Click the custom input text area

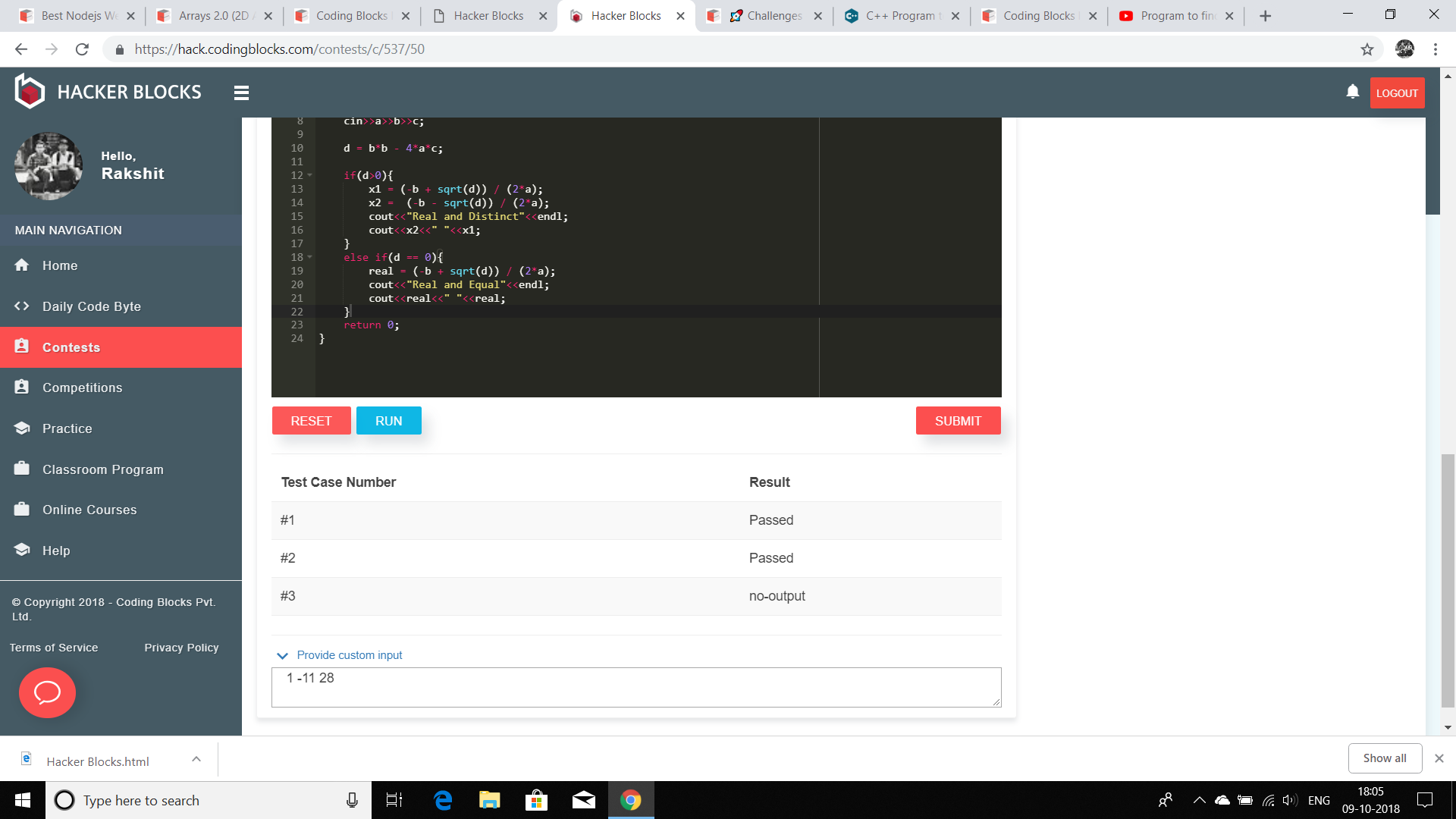636,687
